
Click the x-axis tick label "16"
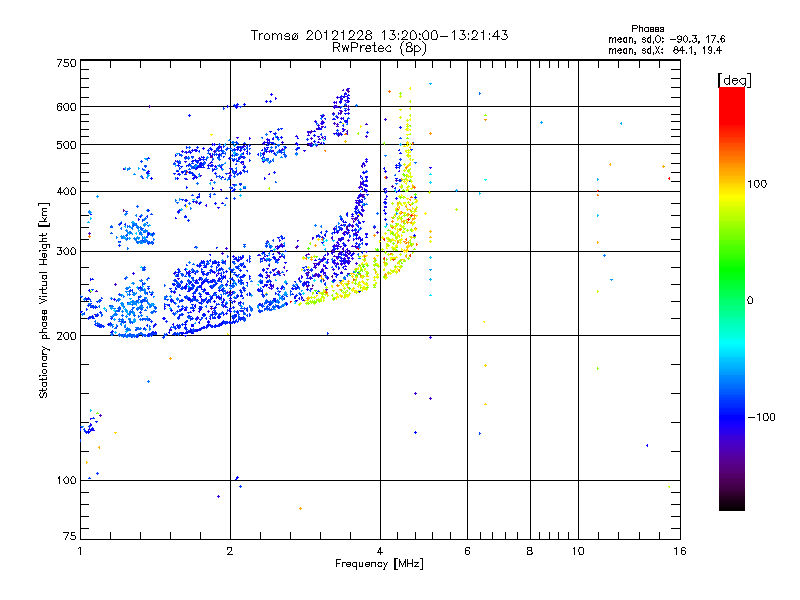click(680, 551)
